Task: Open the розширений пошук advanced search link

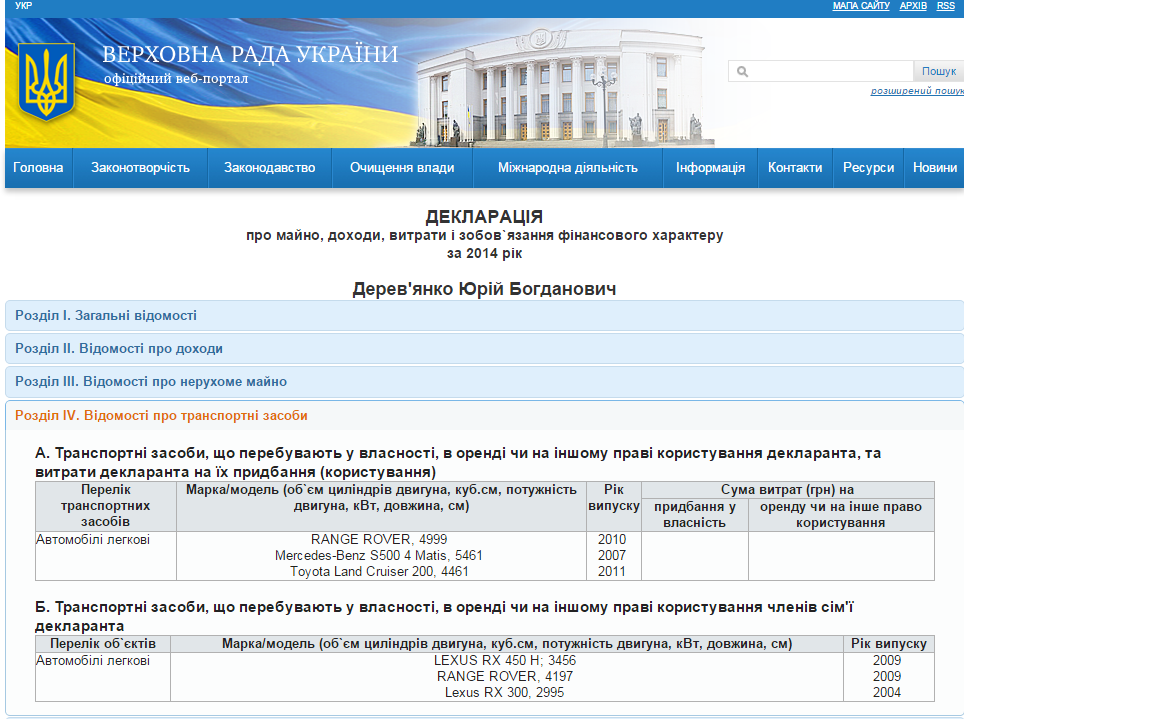Action: 917,91
